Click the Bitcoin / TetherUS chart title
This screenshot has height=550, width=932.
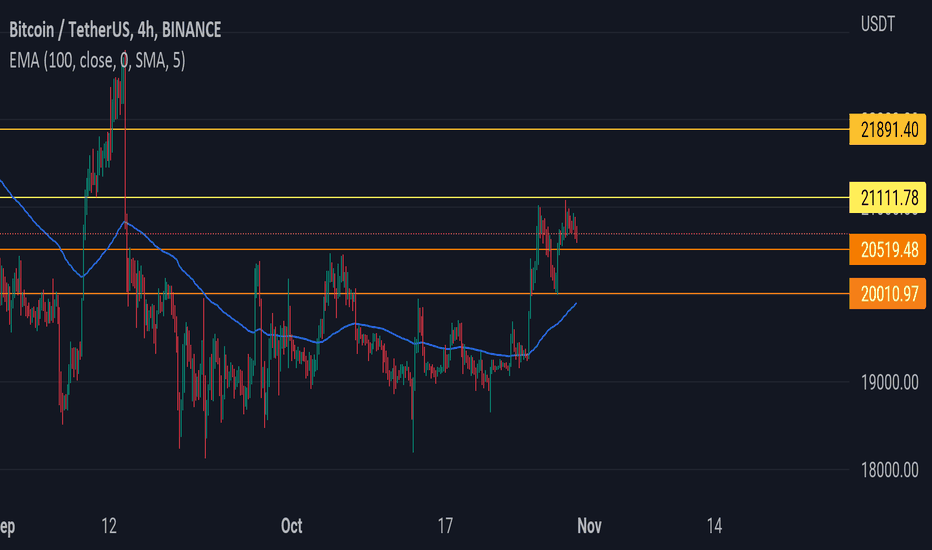click(115, 30)
